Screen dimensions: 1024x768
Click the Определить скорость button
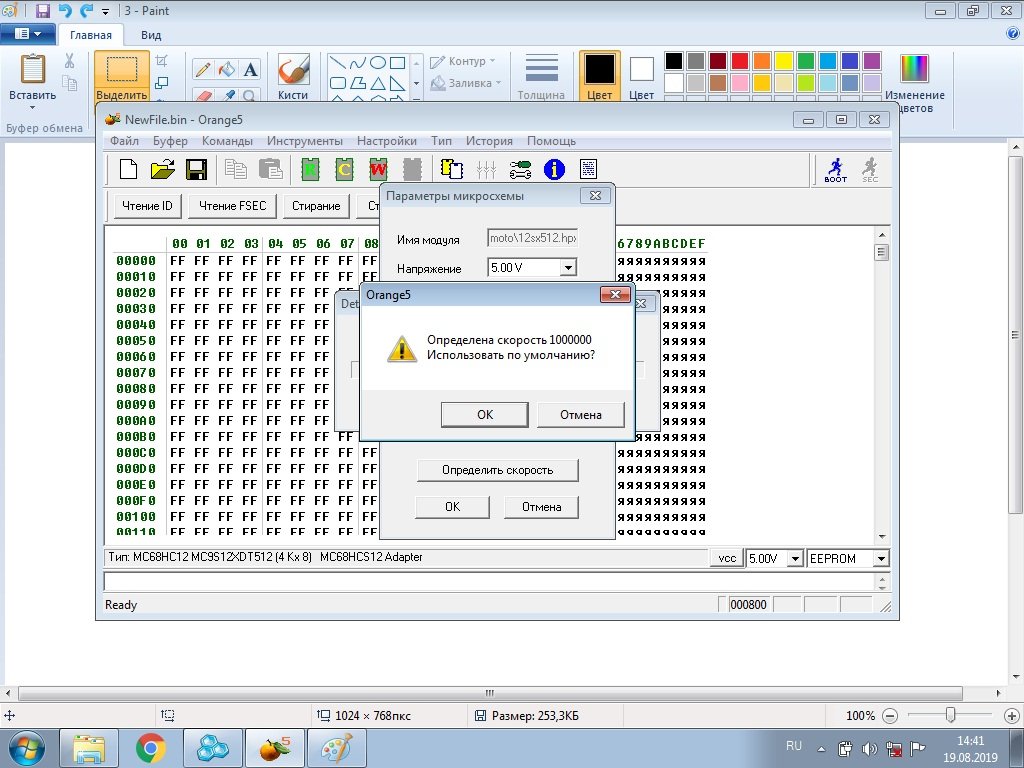point(498,470)
